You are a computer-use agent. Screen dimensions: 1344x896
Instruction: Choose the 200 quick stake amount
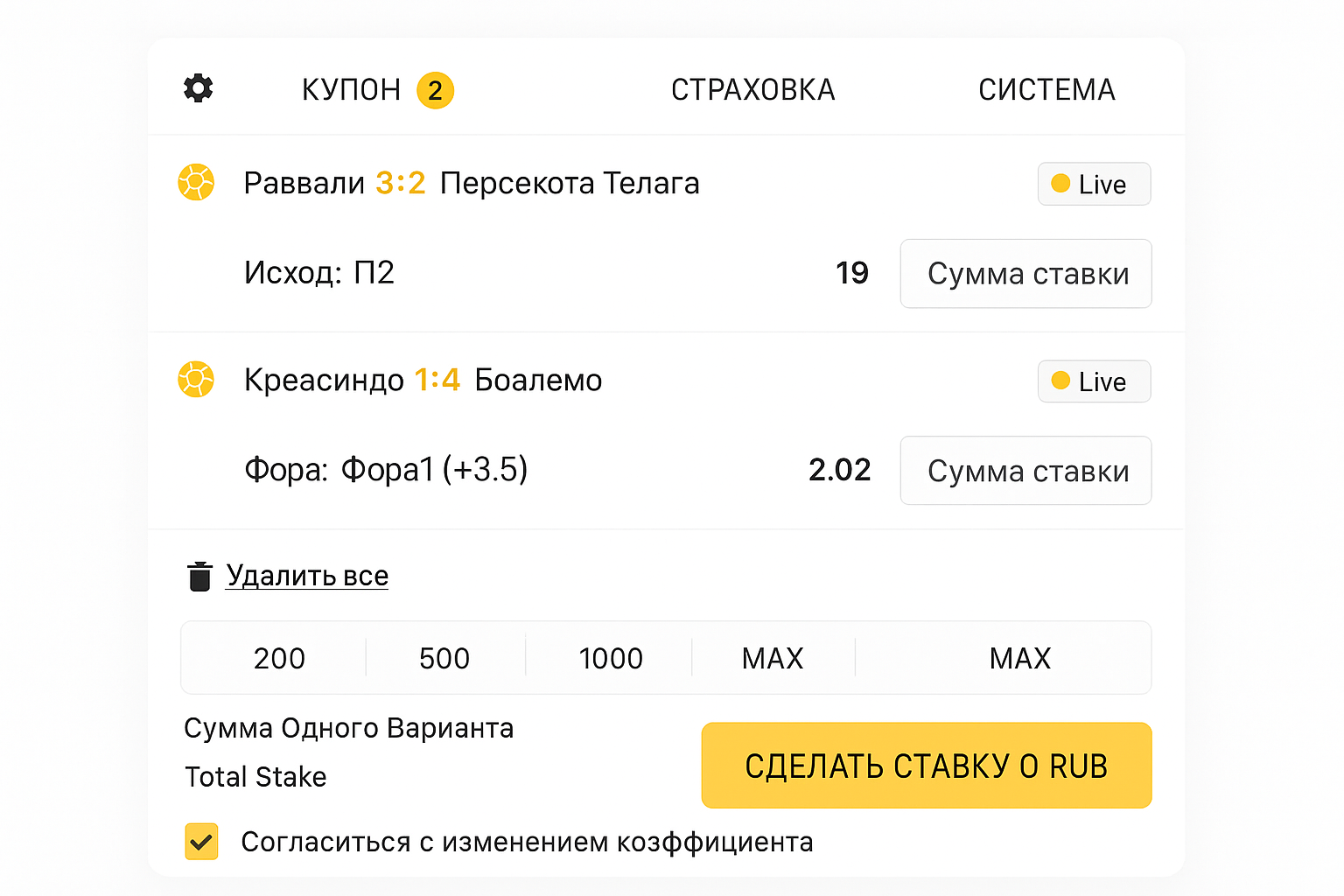(279, 658)
